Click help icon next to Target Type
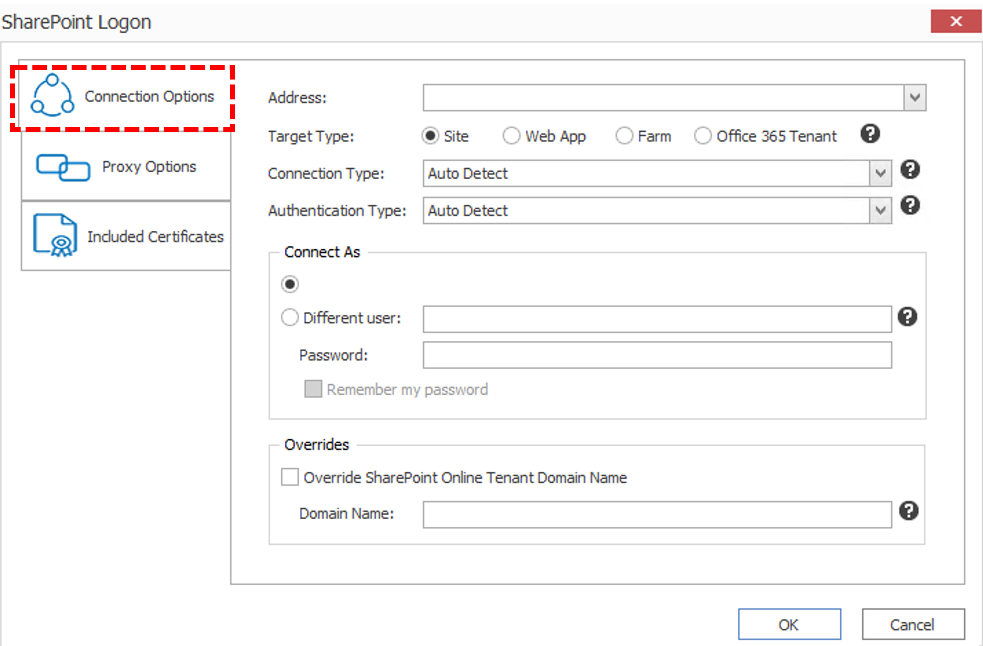 [x=870, y=134]
